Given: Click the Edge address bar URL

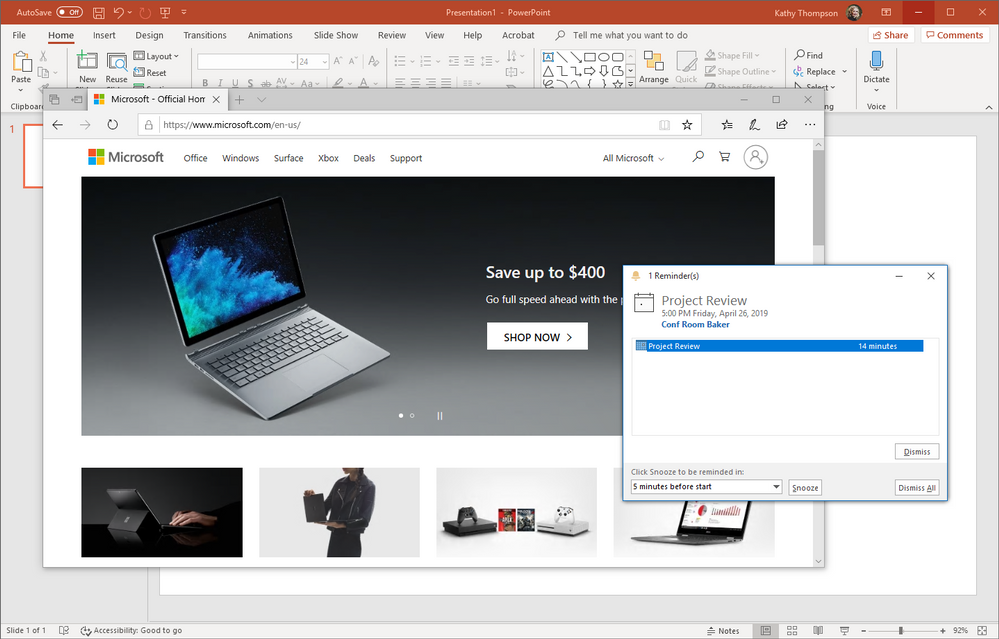Looking at the screenshot, I should pyautogui.click(x=232, y=125).
